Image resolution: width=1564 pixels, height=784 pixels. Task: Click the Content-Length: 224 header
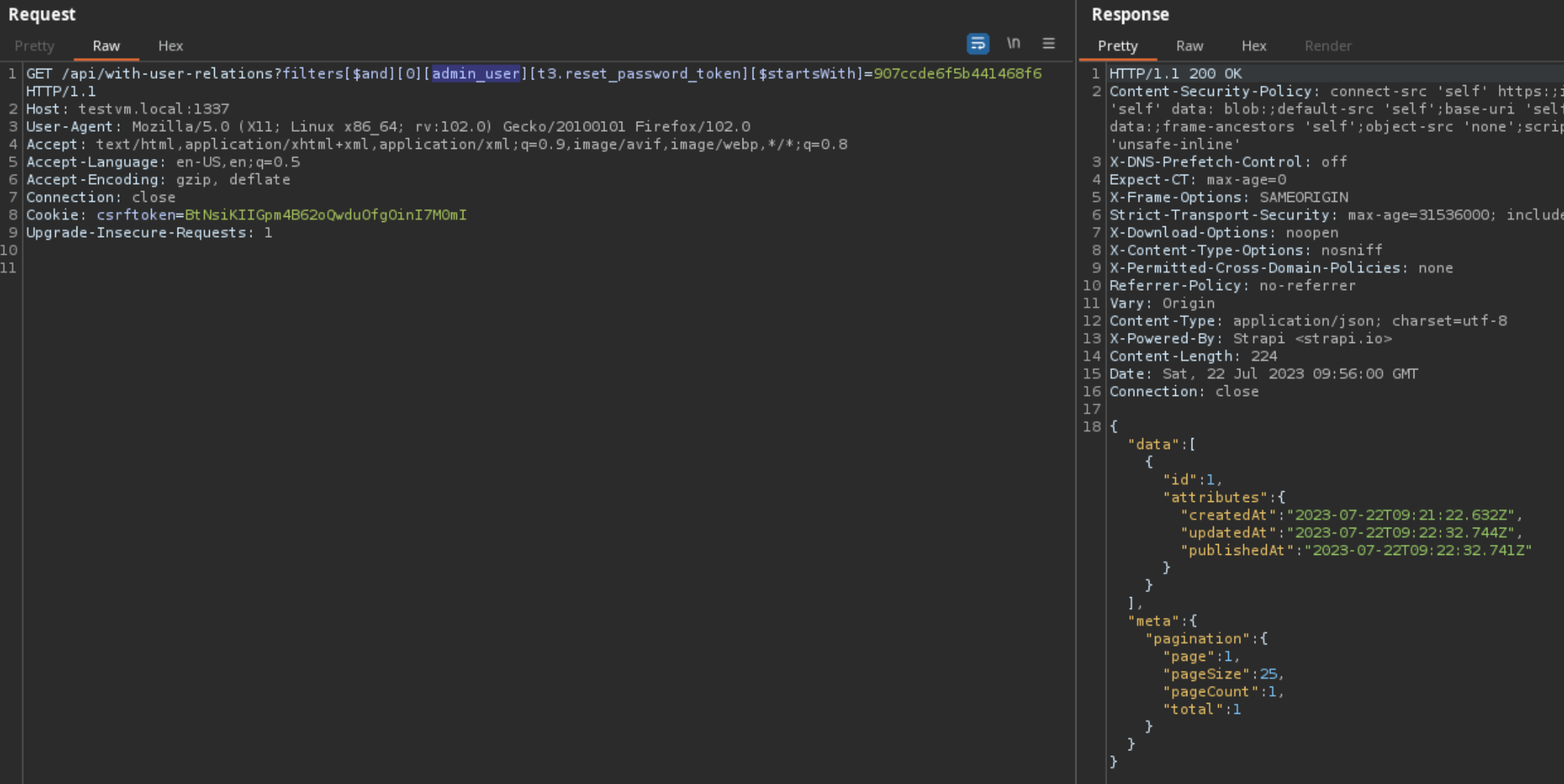pos(1193,356)
